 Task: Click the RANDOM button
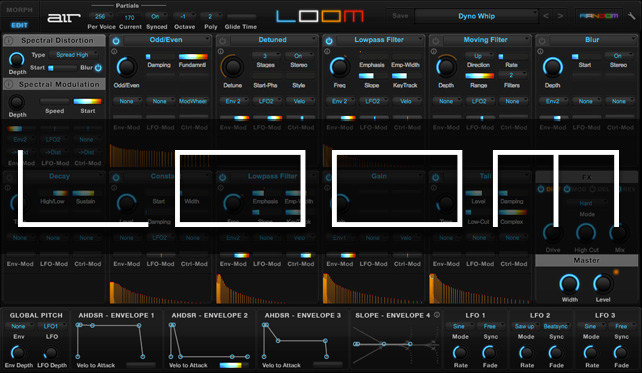599,16
